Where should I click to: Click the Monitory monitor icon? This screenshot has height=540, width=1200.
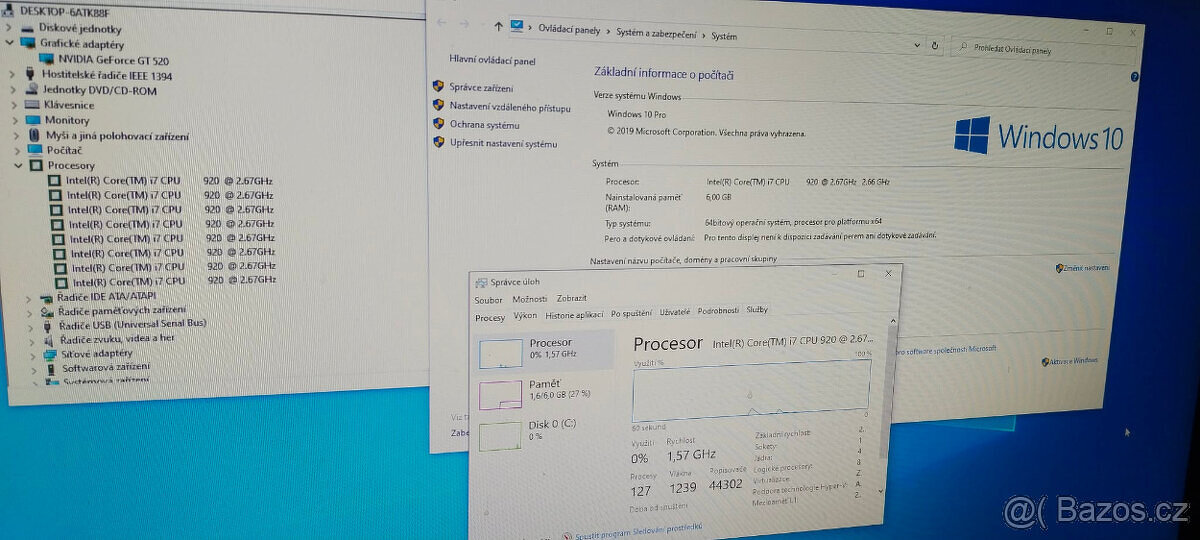(x=32, y=119)
